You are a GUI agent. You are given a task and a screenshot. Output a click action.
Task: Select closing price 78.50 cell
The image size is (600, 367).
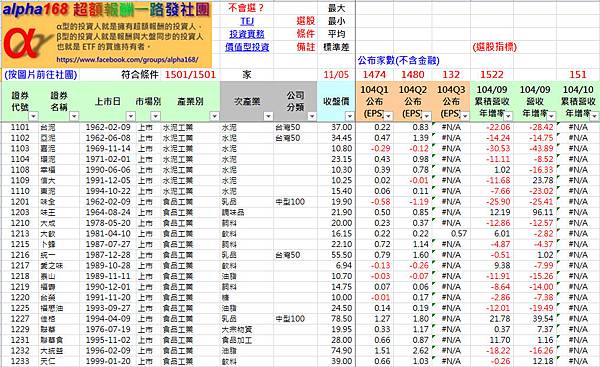pos(342,318)
